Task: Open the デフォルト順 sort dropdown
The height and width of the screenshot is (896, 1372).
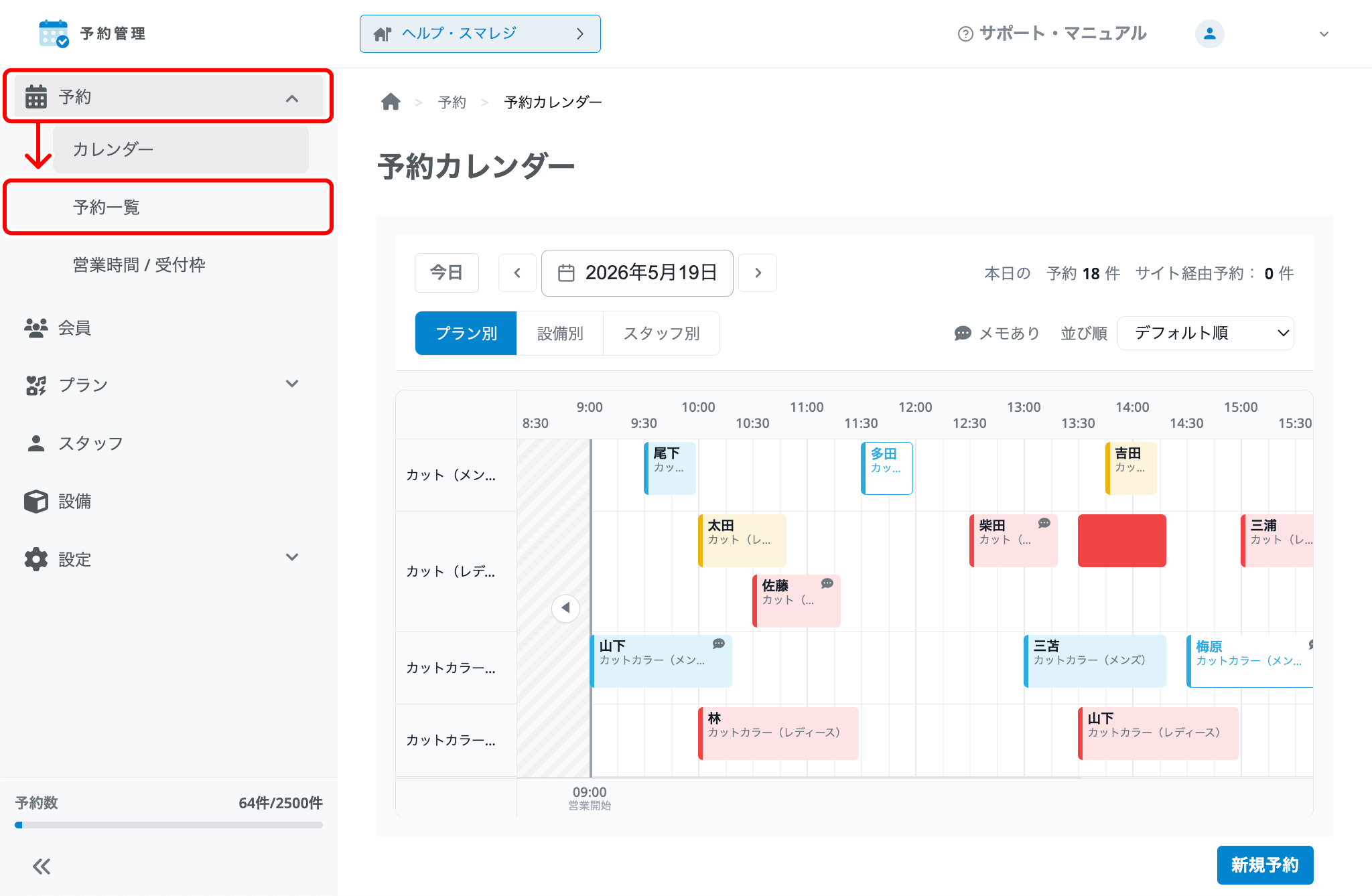Action: (1206, 333)
